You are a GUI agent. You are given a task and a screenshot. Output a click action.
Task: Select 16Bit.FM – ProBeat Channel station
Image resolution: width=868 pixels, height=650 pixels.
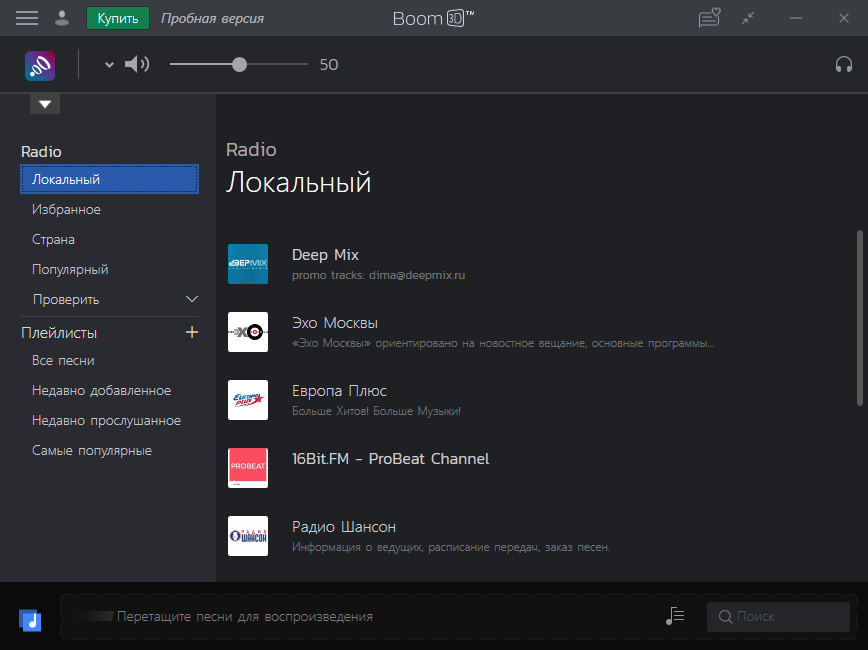coord(390,459)
